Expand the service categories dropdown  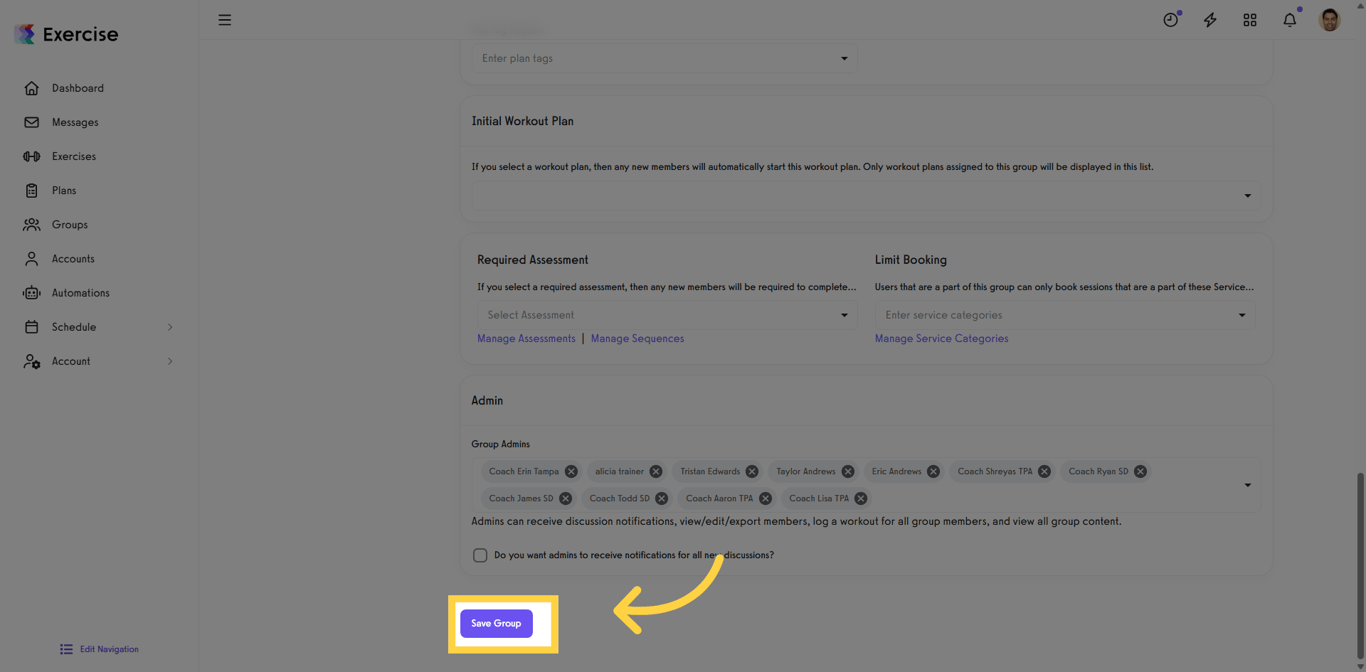[1064, 315]
